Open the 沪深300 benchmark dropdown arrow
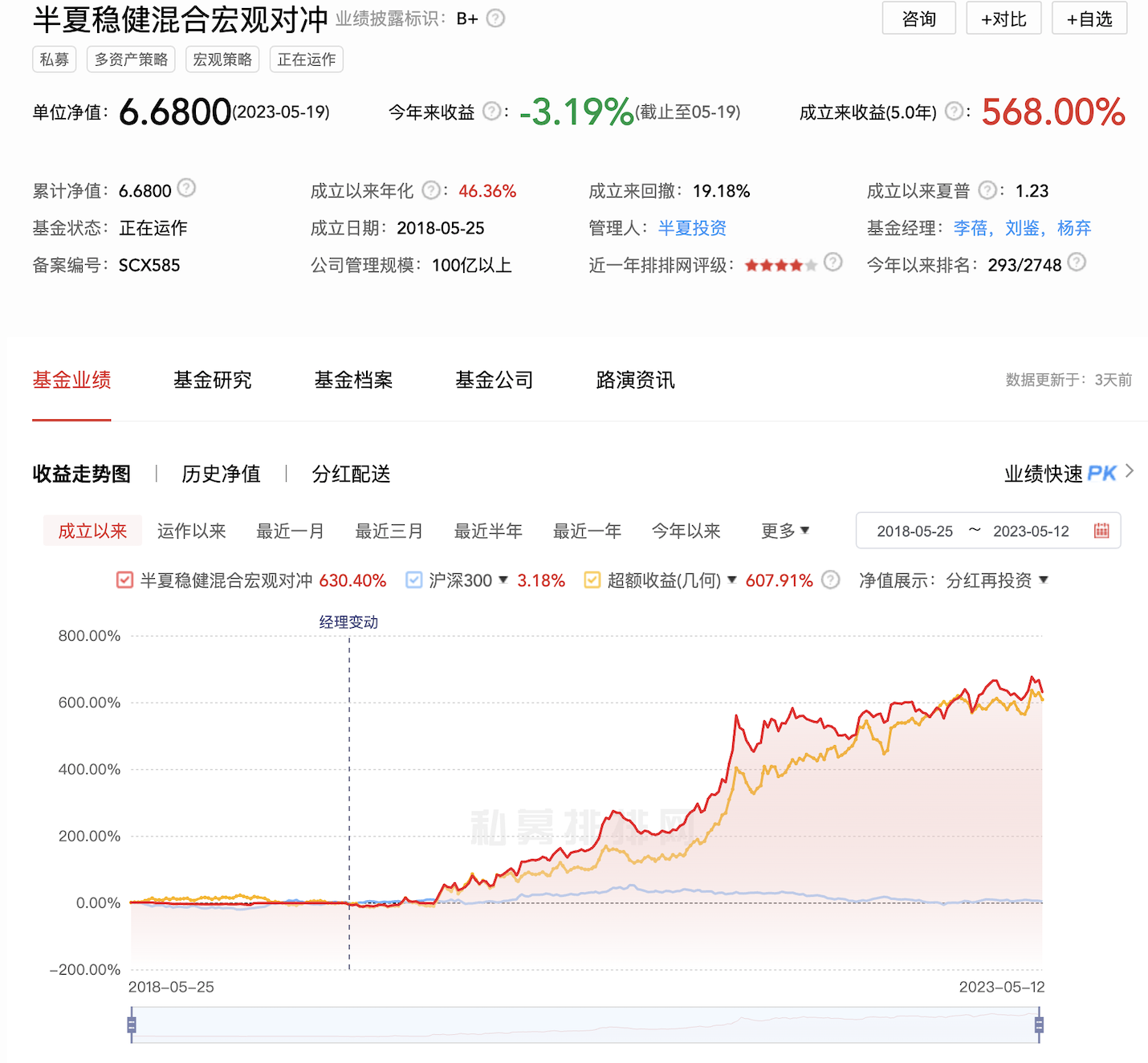Screen dimensions: 1148x1063 (503, 580)
